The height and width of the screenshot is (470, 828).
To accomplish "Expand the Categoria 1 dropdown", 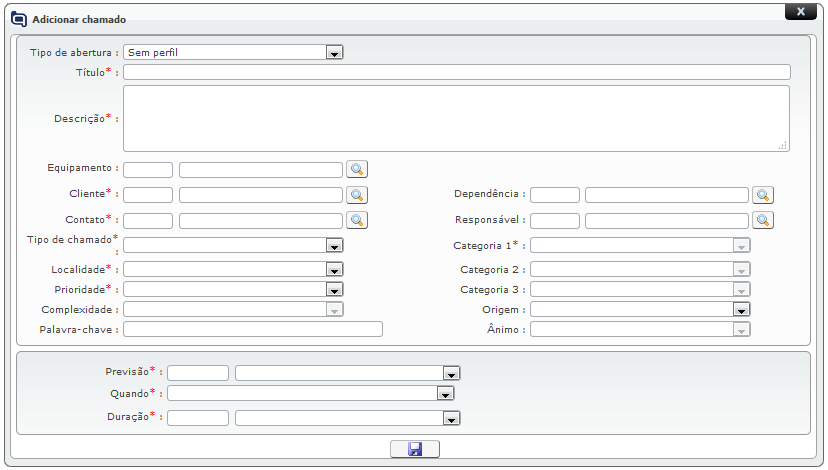I will [640, 245].
